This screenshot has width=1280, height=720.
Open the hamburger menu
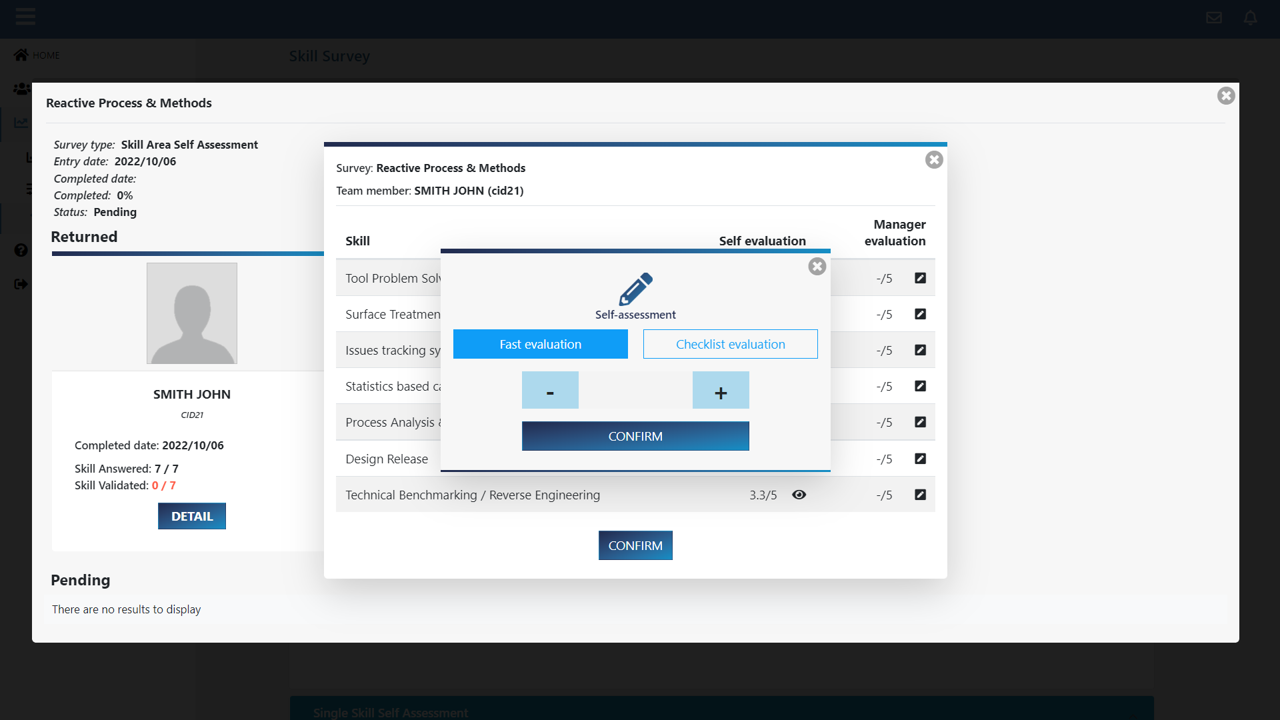pos(25,17)
